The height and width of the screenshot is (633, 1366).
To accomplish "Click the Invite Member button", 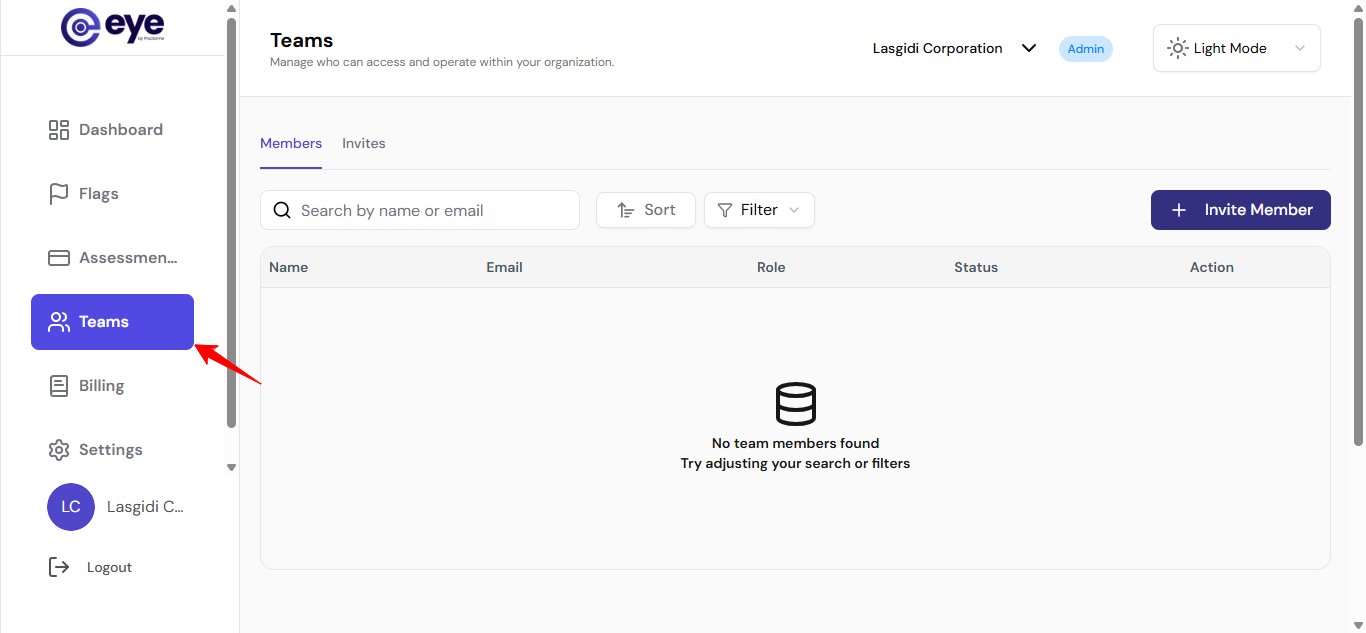I will [1241, 210].
